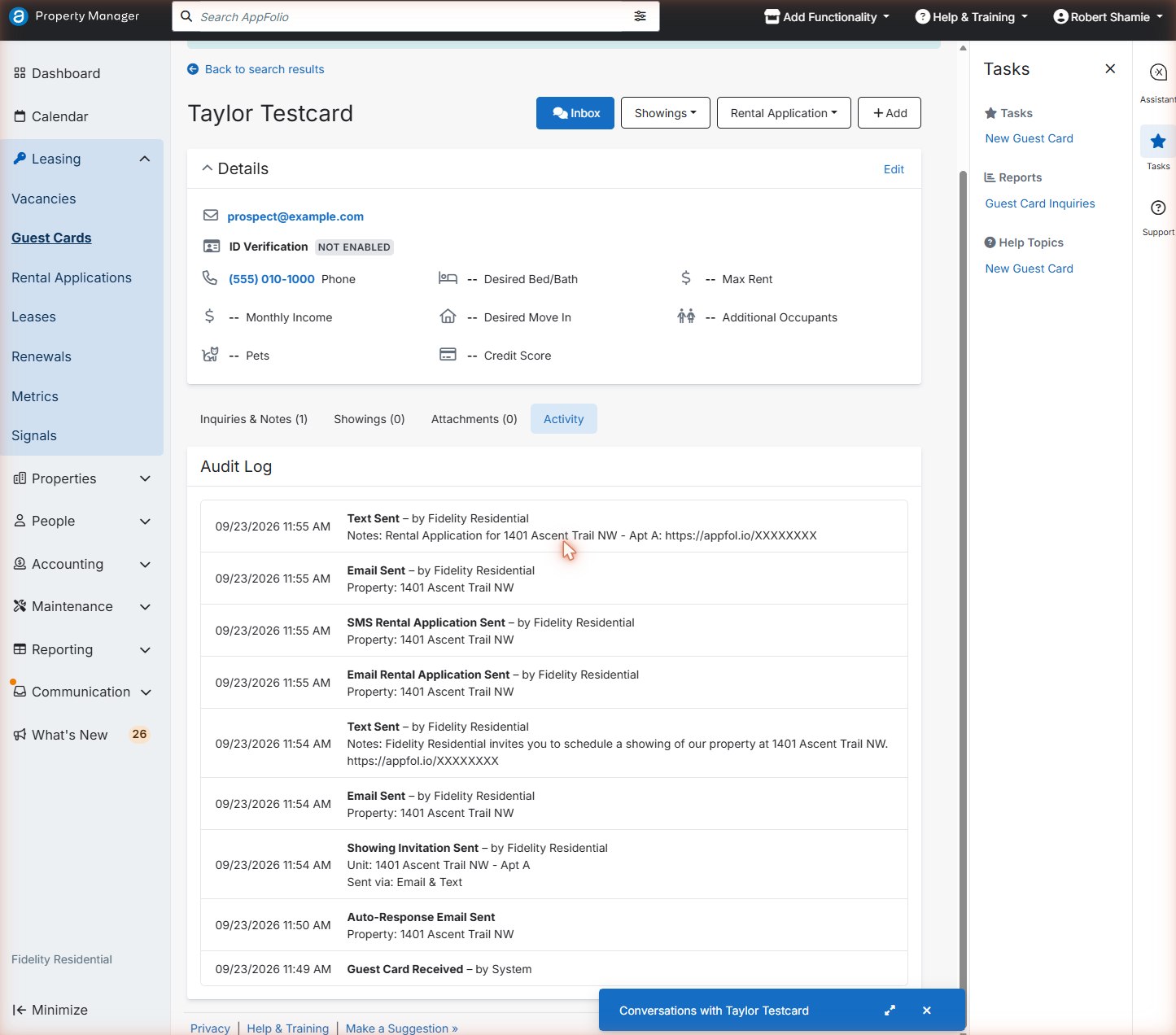Open the Add Functionality menu
The height and width of the screenshot is (1035, 1176).
(827, 16)
